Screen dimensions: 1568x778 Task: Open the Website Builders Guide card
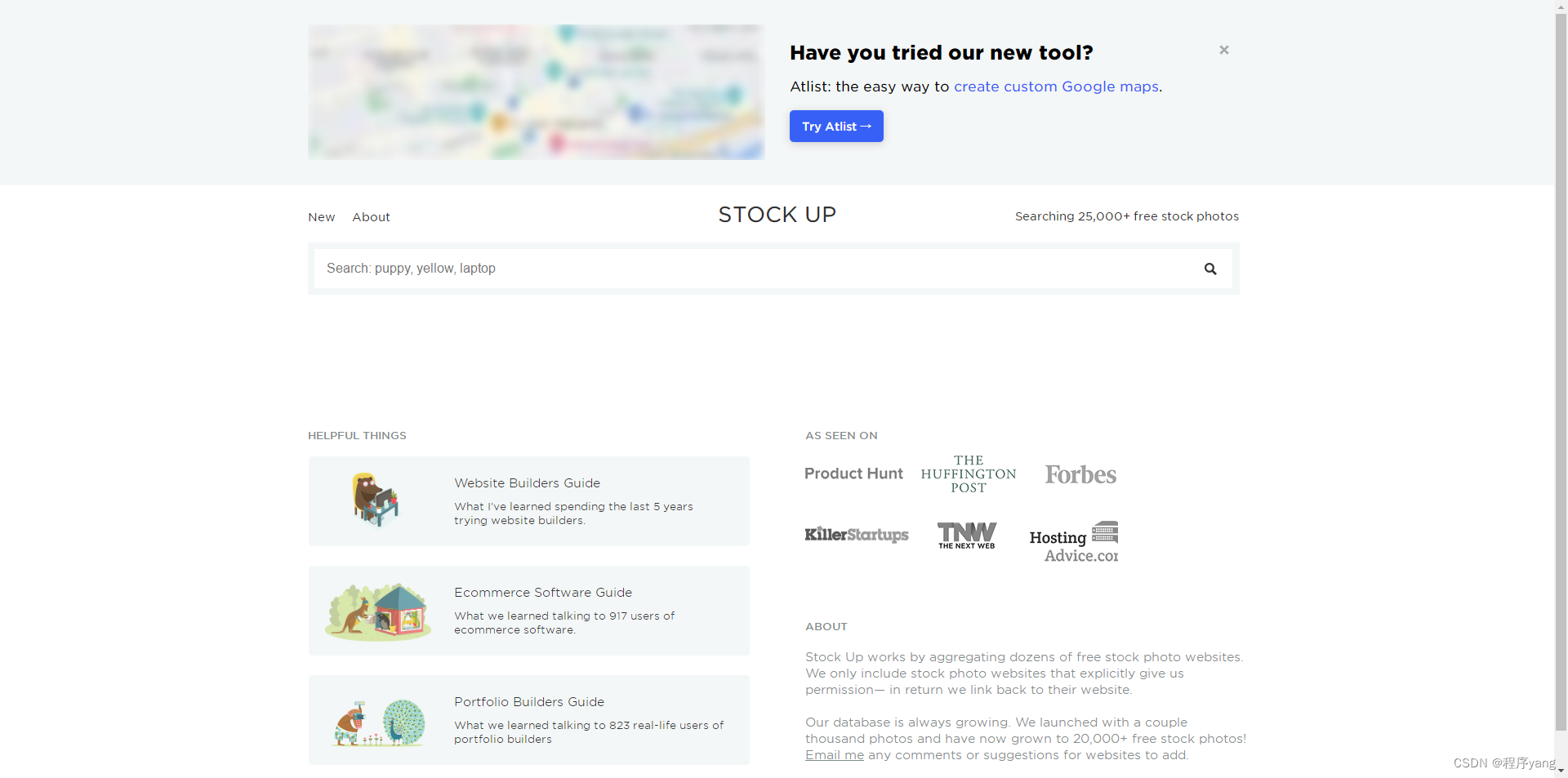(x=529, y=501)
